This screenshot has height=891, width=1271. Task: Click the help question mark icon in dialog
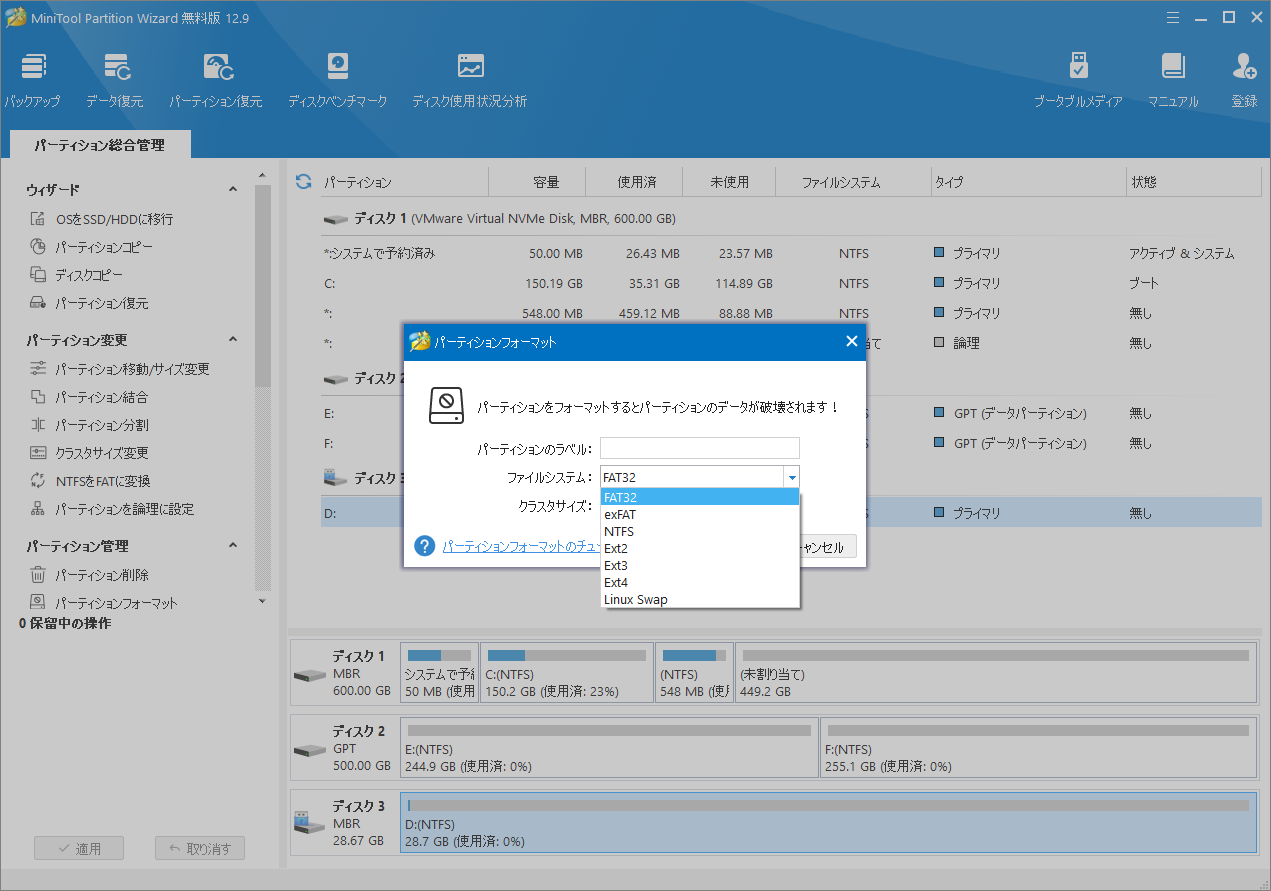click(x=425, y=546)
